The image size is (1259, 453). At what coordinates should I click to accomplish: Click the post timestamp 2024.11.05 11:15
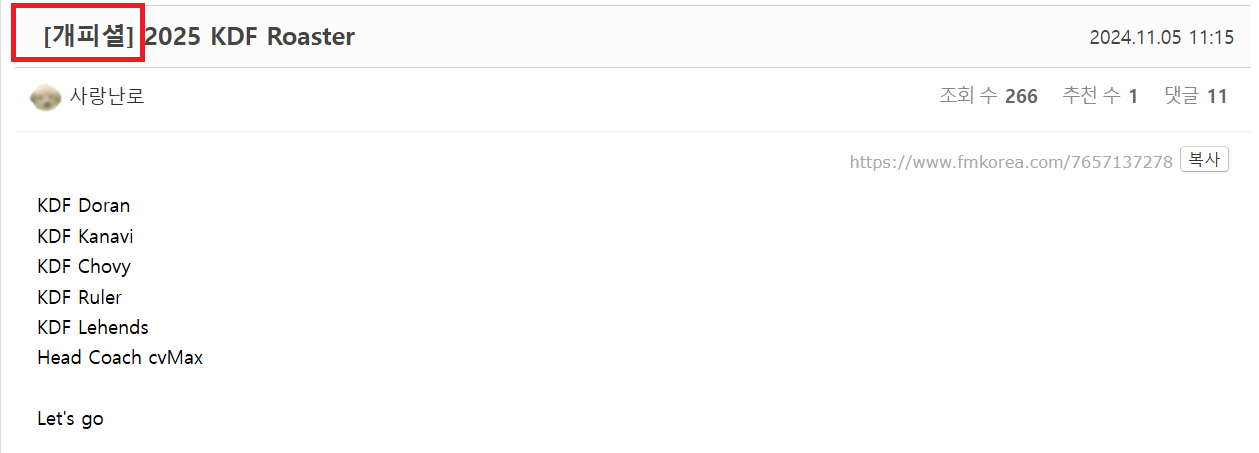point(1161,38)
